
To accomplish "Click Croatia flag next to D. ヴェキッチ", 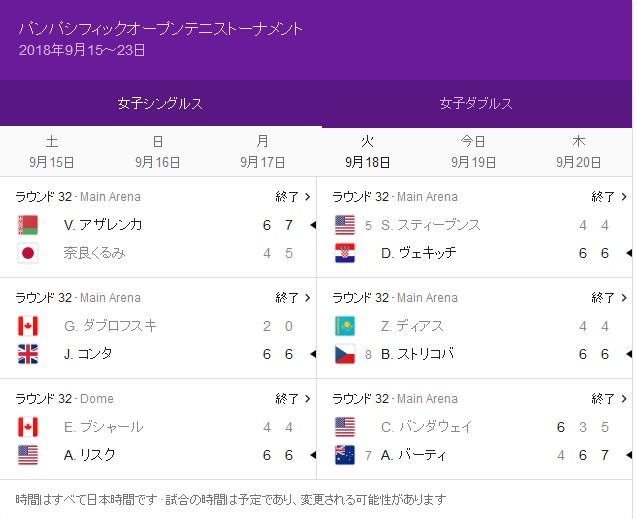I will pyautogui.click(x=345, y=253).
